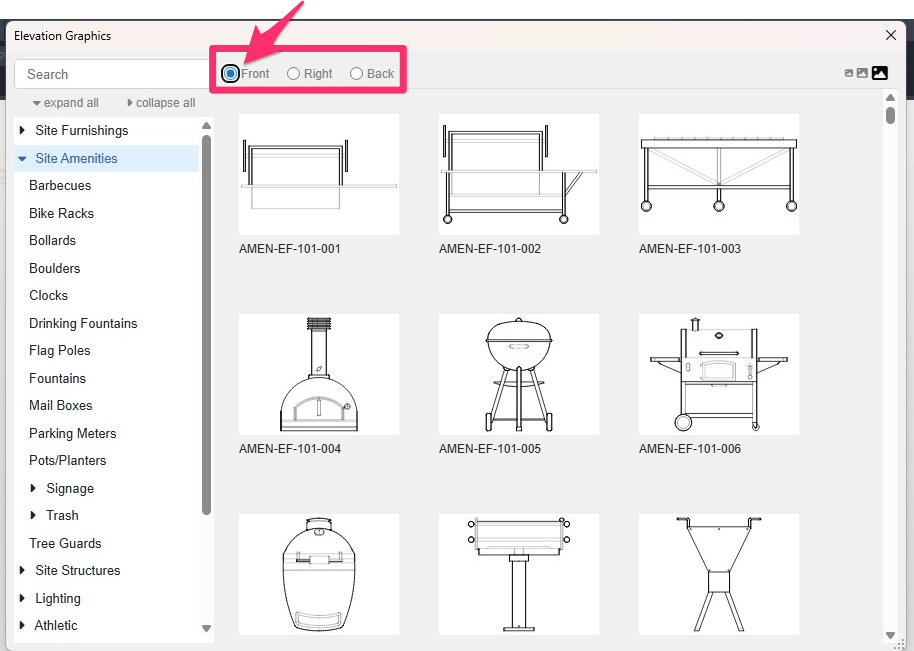Select kettle grill graphic AMEN-EF-101-005
The height and width of the screenshot is (651, 914).
518,374
